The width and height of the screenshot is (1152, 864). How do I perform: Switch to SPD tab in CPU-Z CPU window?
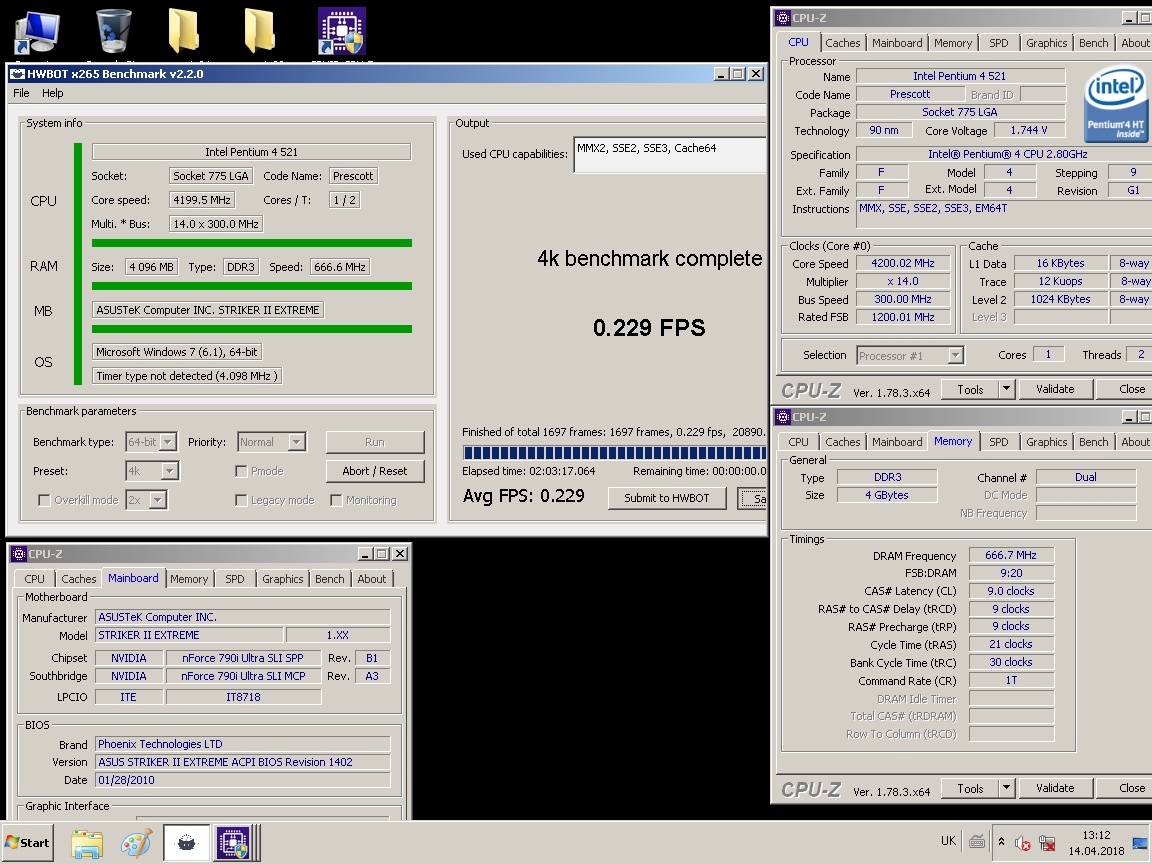tap(998, 43)
